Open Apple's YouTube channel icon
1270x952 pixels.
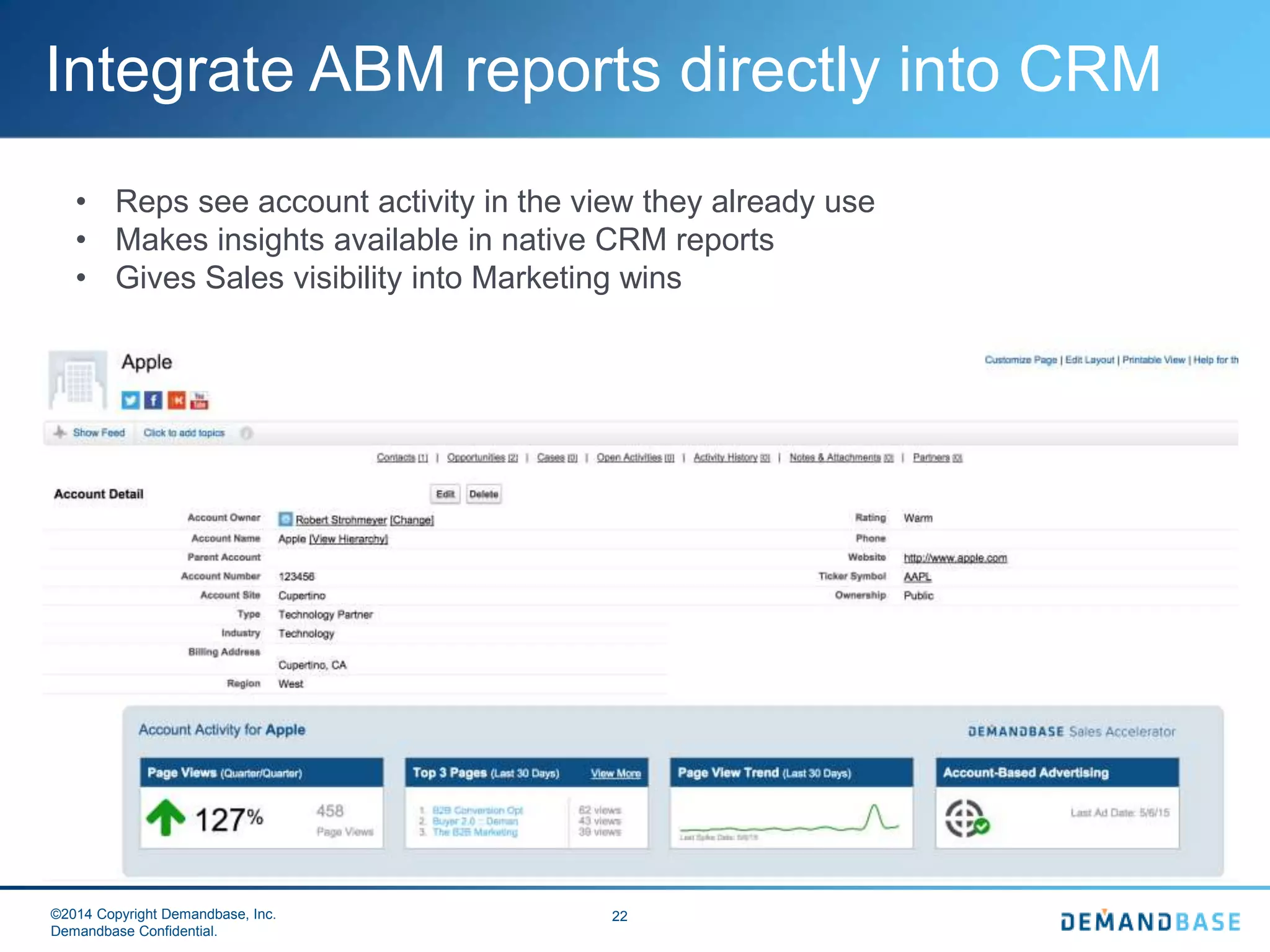point(199,400)
